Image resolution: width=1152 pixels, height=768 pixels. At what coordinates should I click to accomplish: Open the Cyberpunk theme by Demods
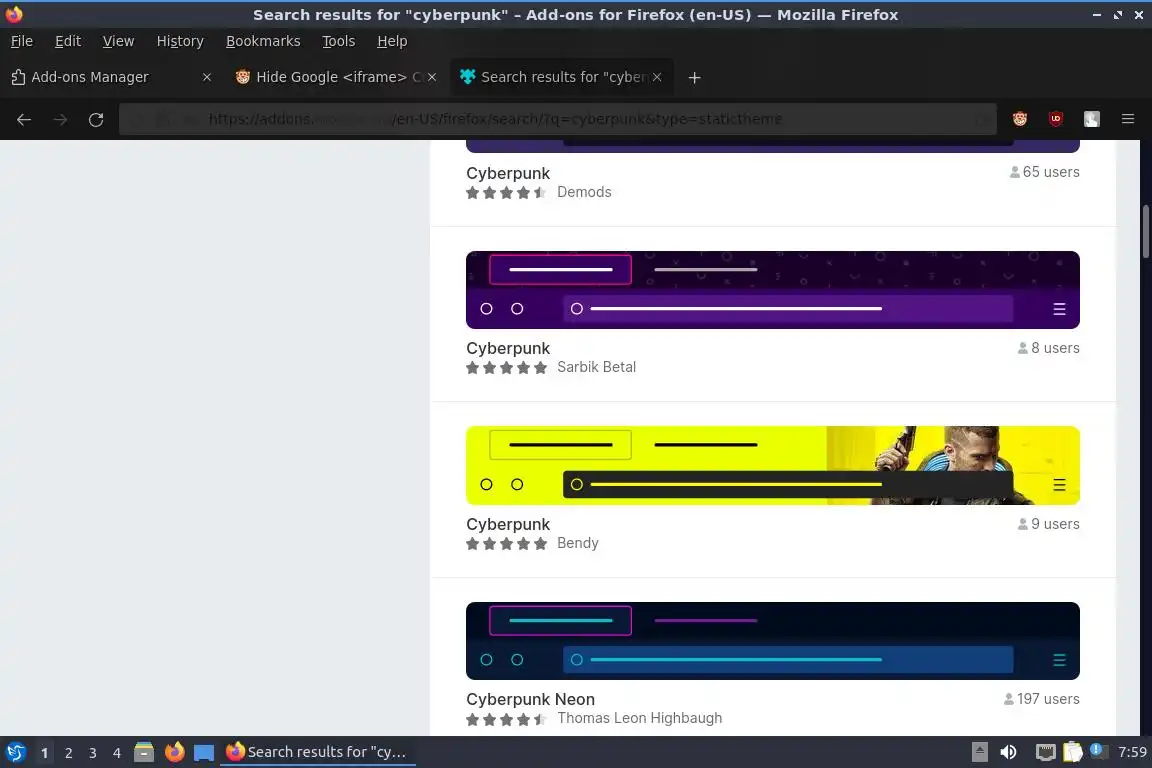pos(508,173)
